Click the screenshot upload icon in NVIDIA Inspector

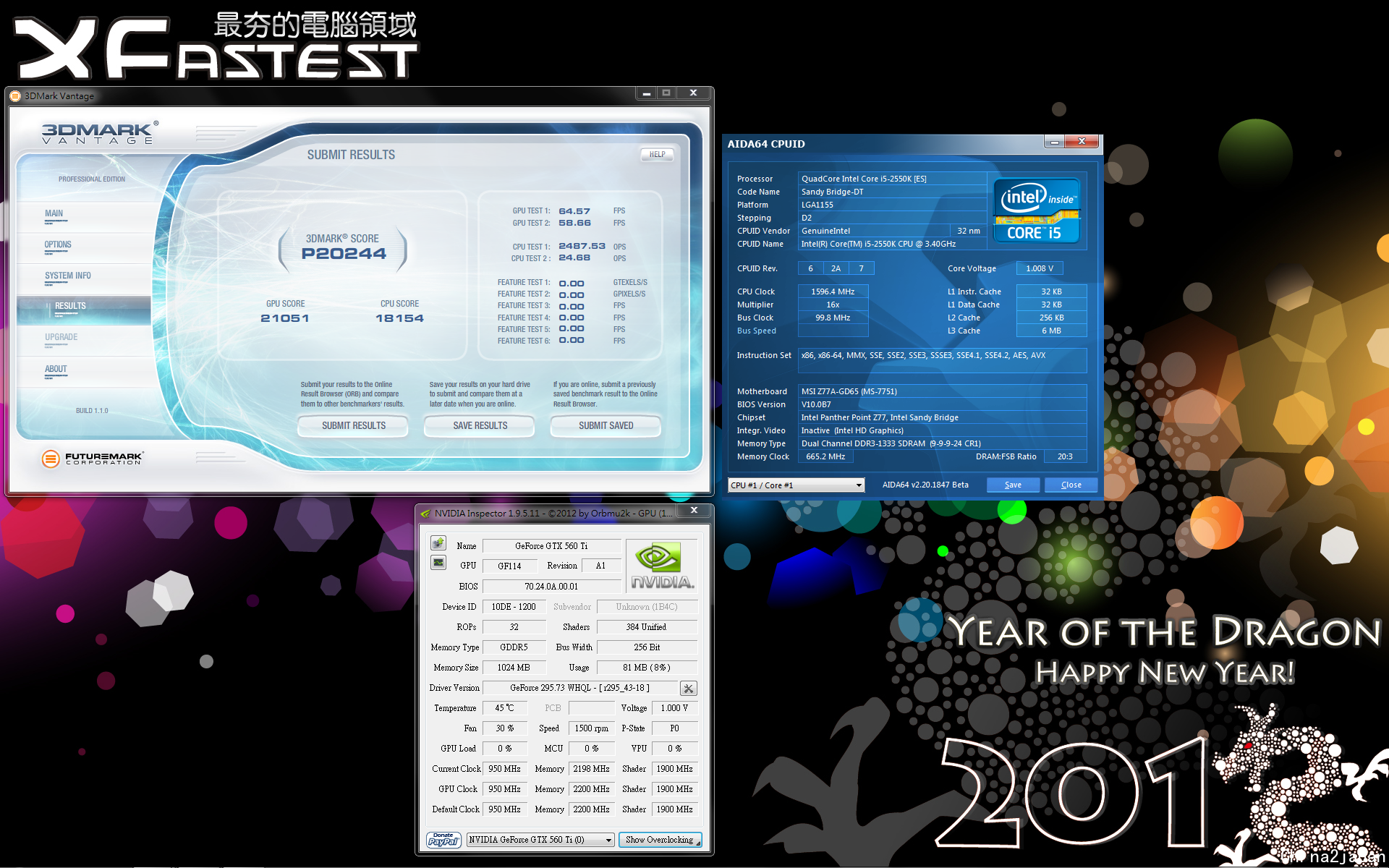coord(438,542)
